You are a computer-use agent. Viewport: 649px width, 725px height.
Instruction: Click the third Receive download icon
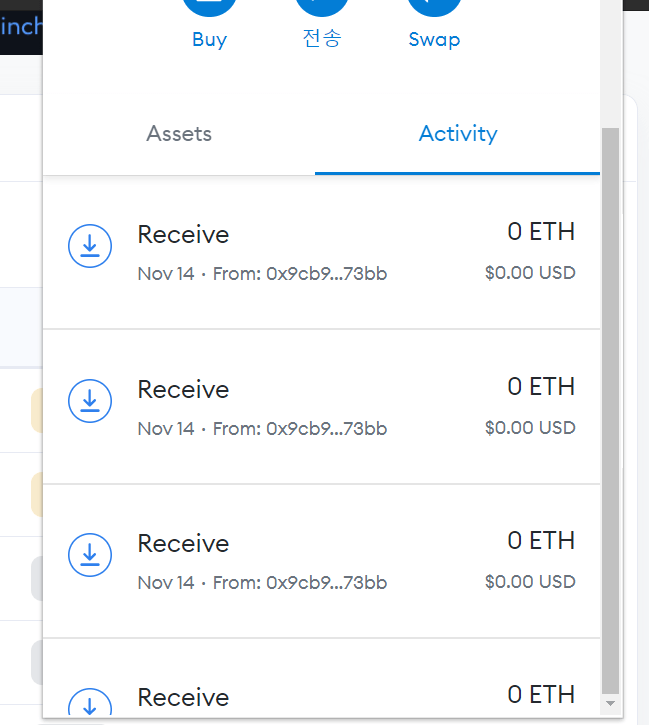tap(90, 554)
